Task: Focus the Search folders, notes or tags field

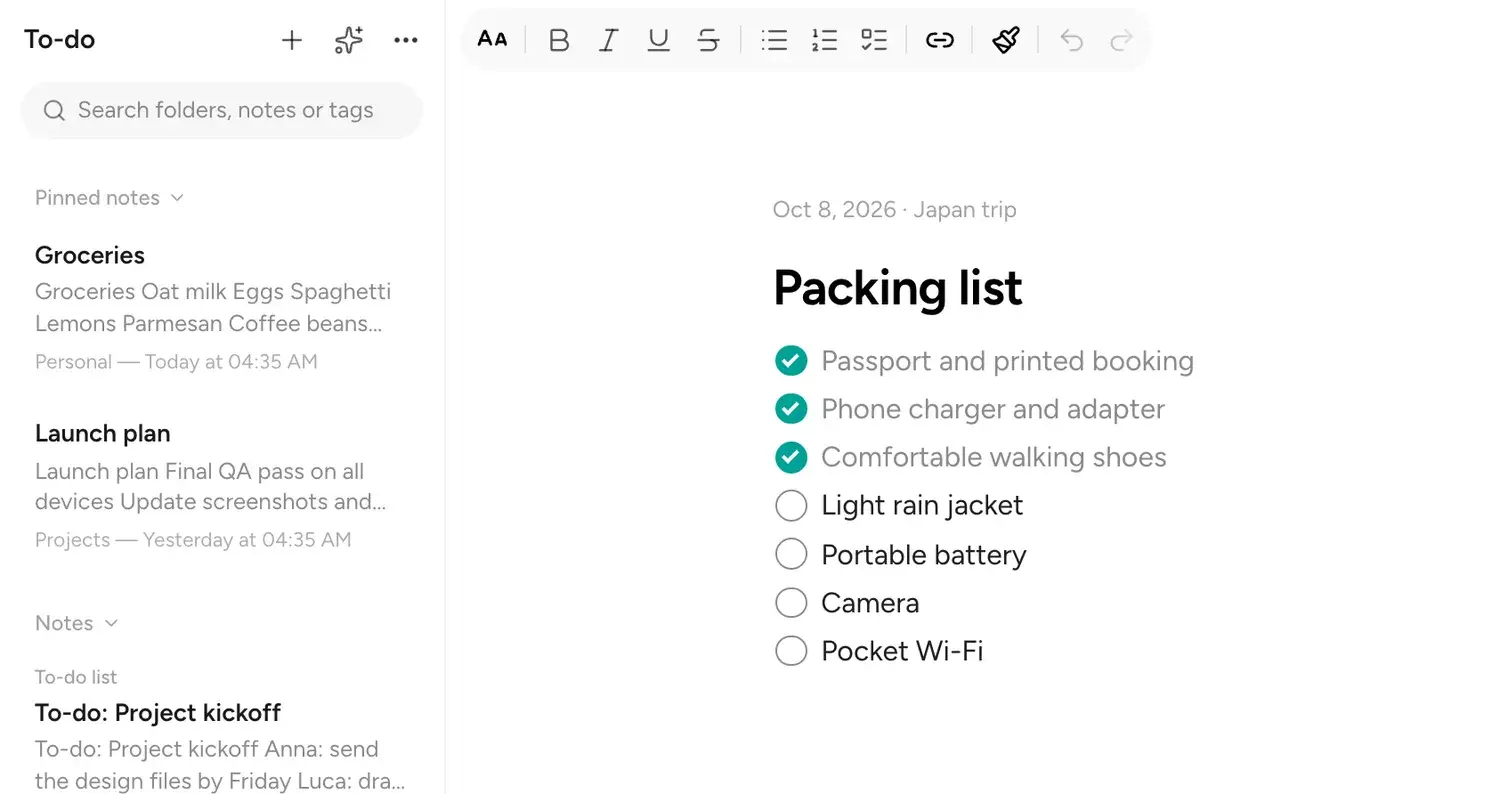Action: pos(222,110)
